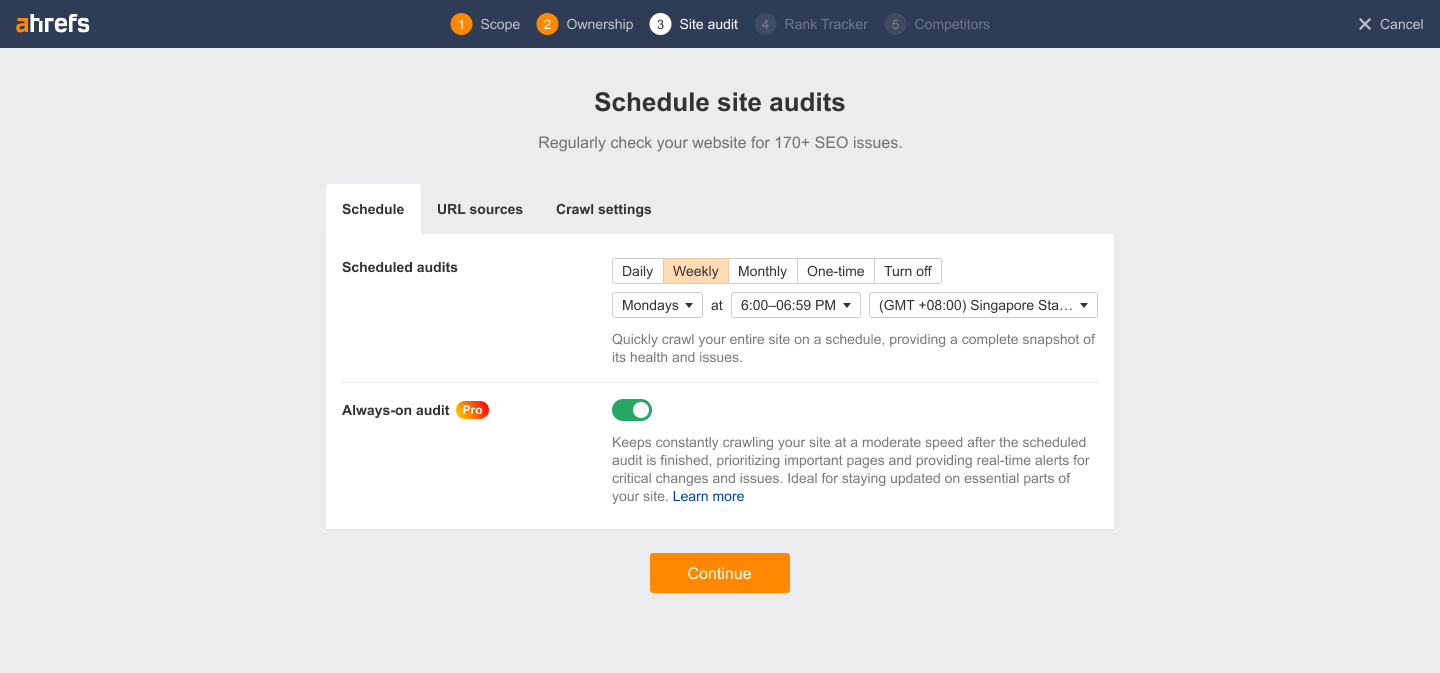
Task: Click the step 3 Site audit circle icon
Action: pyautogui.click(x=658, y=24)
